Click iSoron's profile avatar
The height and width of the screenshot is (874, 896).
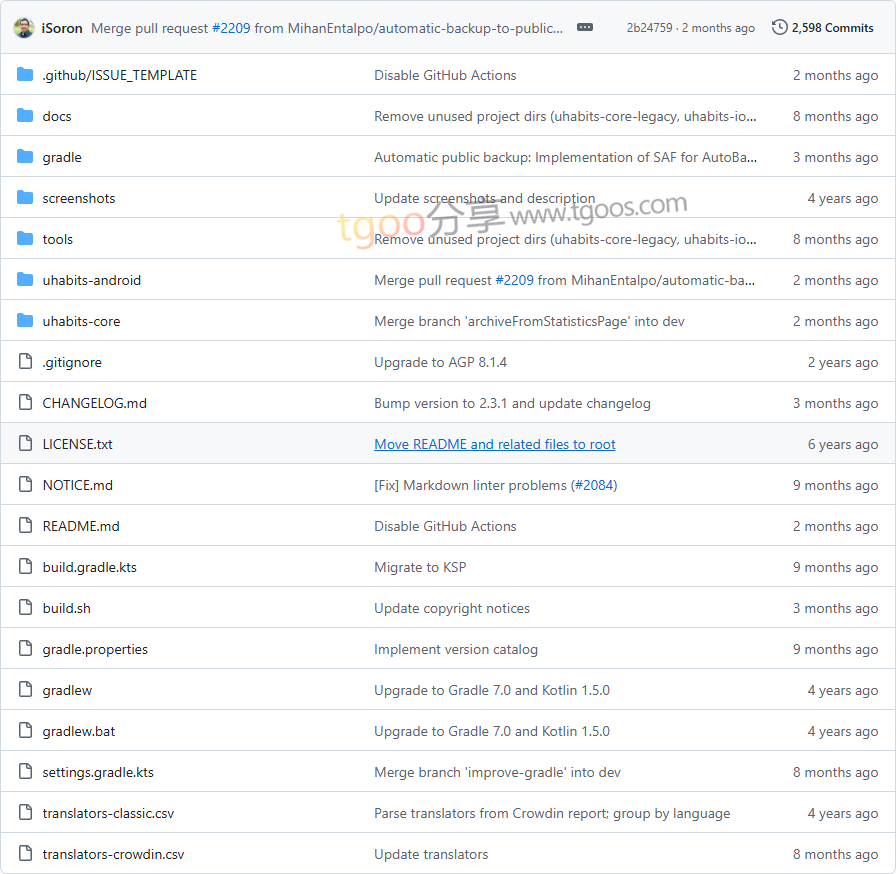click(x=24, y=28)
